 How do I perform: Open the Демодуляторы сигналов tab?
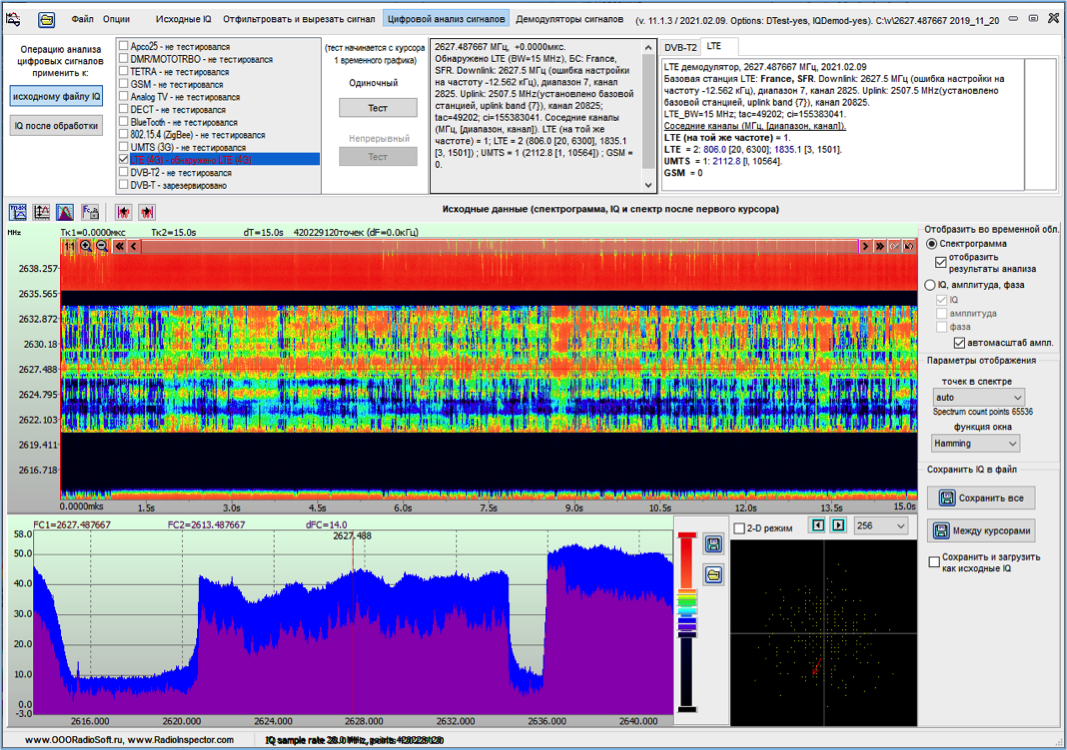(569, 18)
